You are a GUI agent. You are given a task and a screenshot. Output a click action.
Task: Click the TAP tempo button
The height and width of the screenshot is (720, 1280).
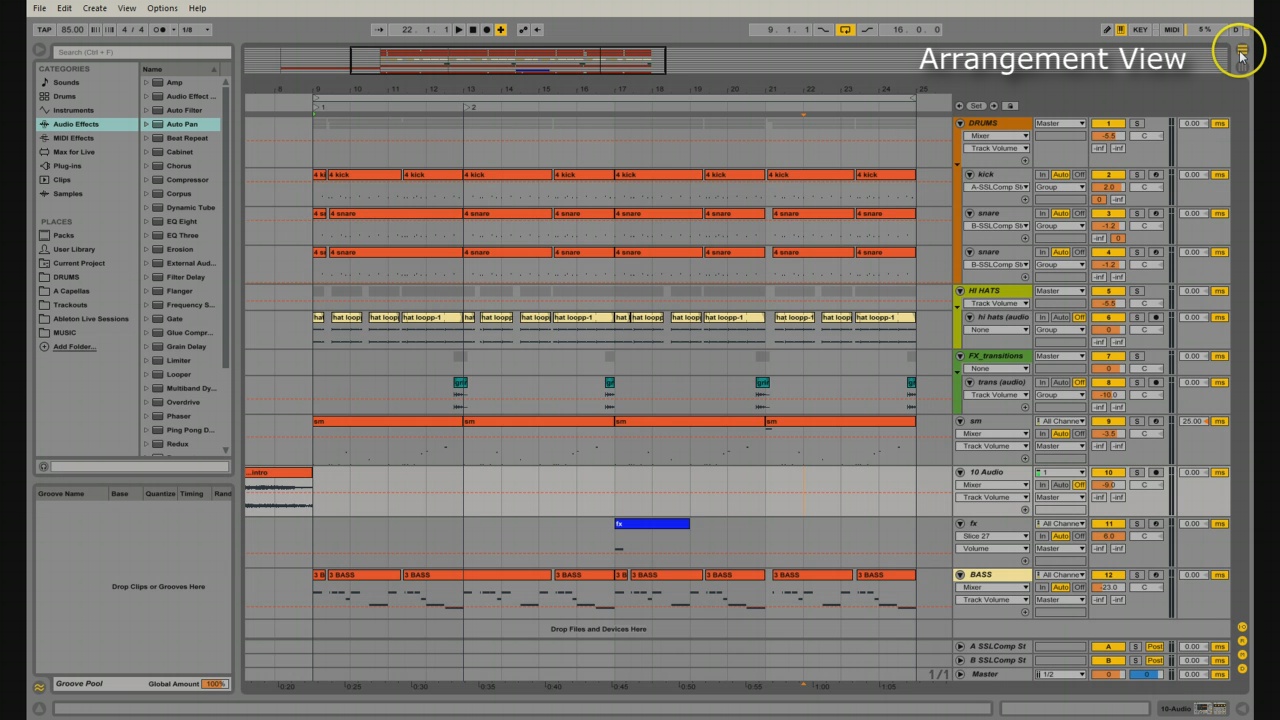point(45,30)
